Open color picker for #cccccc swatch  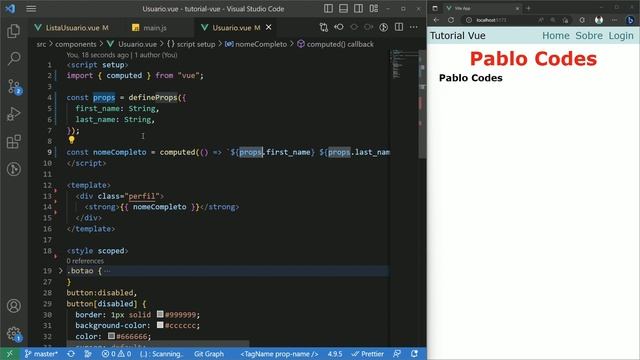[x=160, y=325]
